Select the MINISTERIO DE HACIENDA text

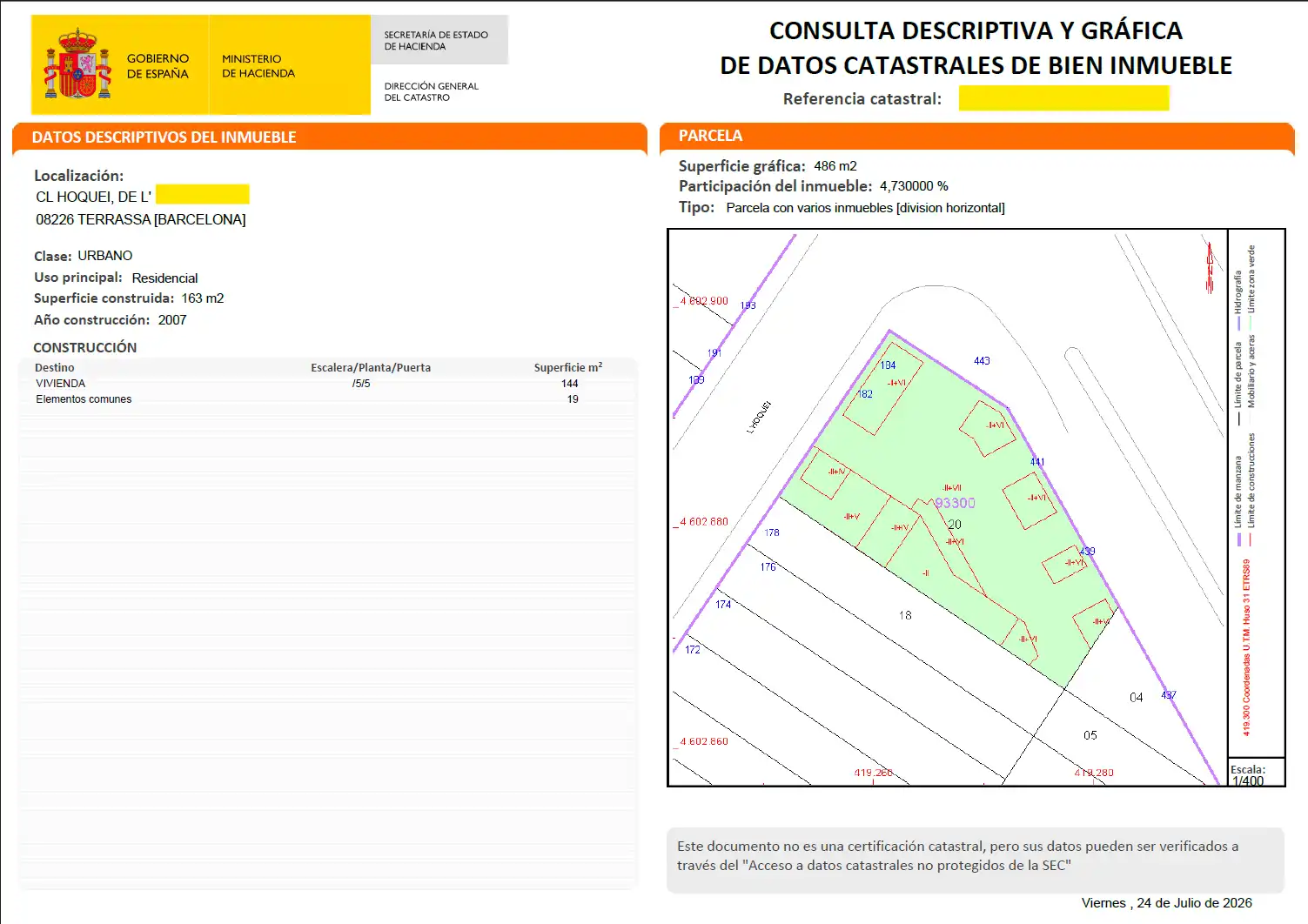tap(258, 66)
